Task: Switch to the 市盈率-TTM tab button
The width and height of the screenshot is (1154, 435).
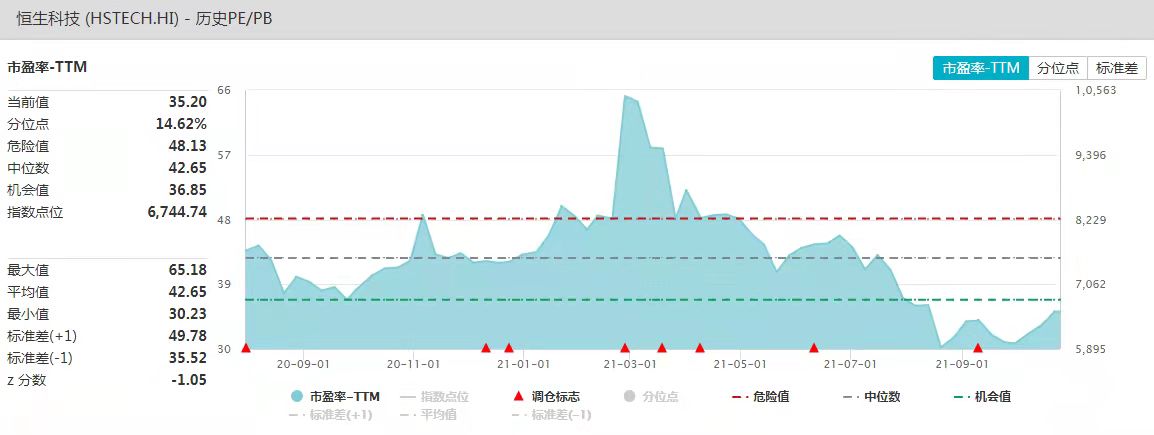Action: pyautogui.click(x=980, y=68)
